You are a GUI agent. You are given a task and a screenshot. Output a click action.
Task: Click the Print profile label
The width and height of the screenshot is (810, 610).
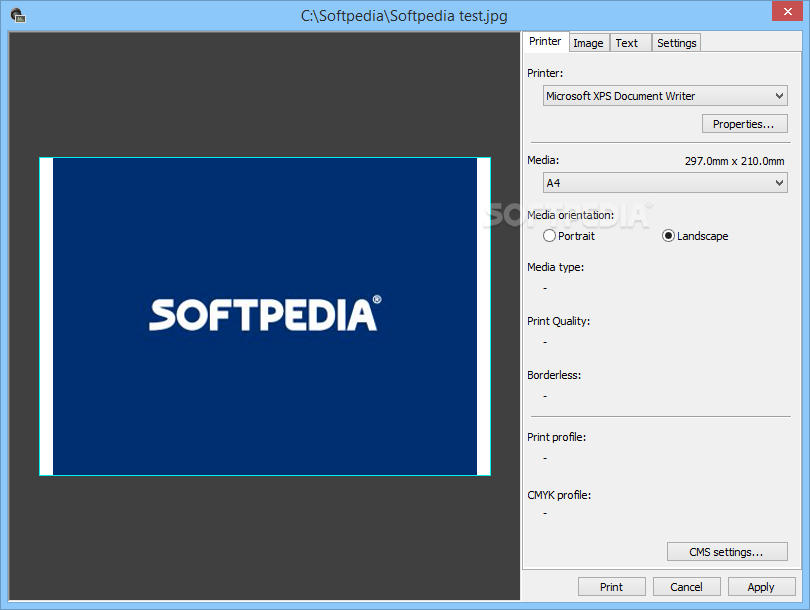[x=556, y=437]
